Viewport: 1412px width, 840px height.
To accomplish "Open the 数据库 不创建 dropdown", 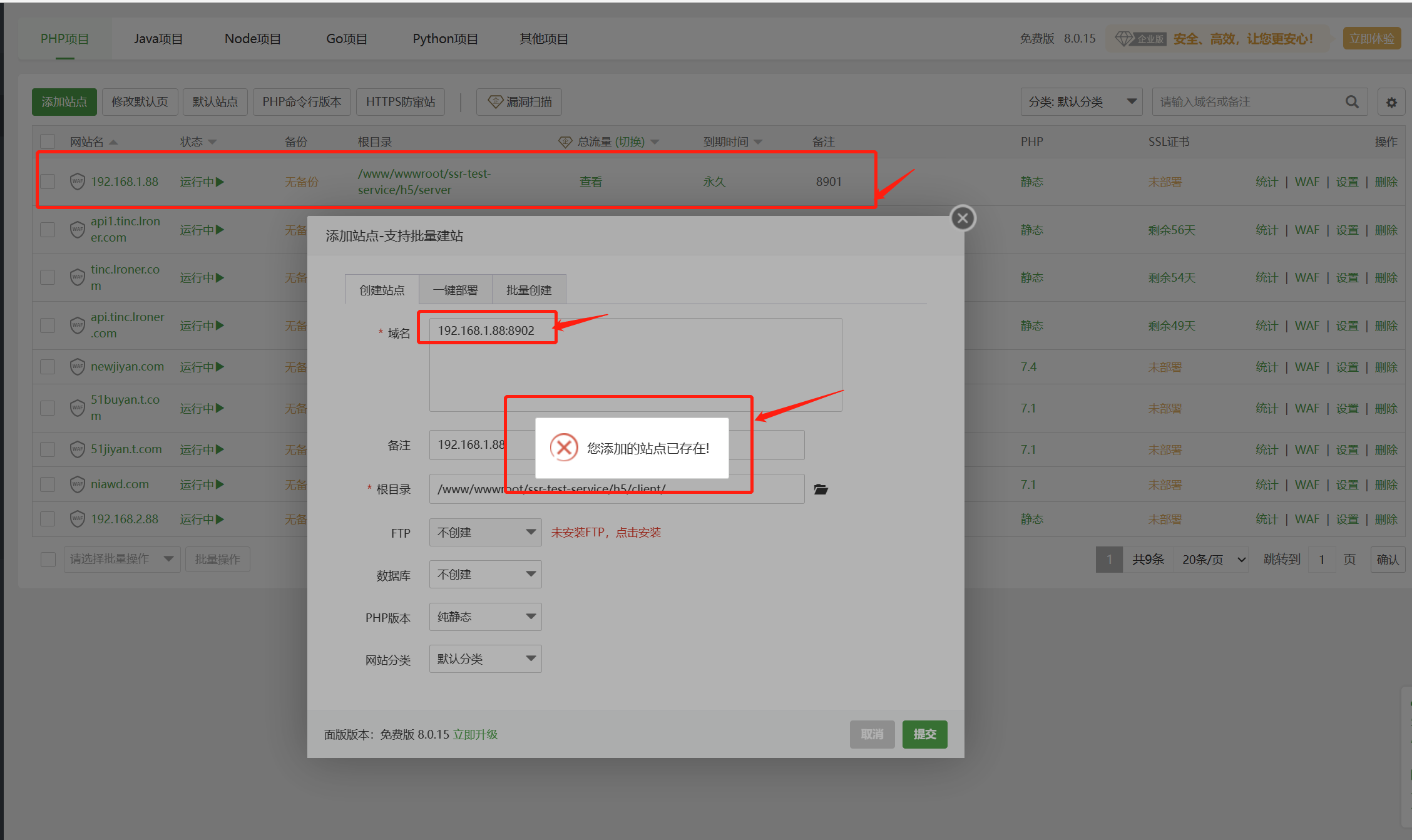I will (485, 575).
